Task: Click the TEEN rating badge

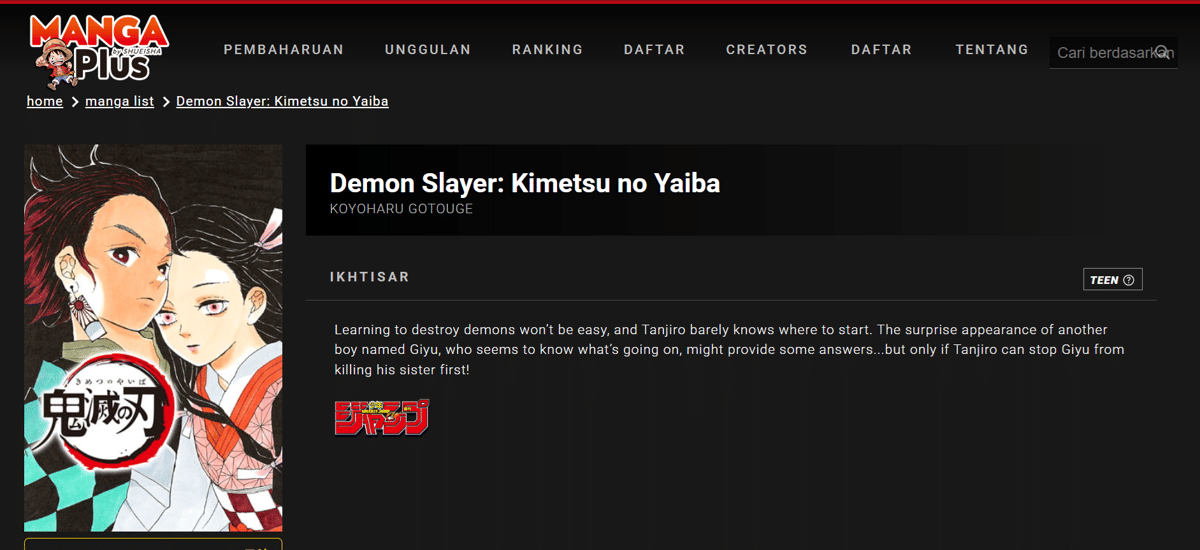Action: pos(1113,280)
